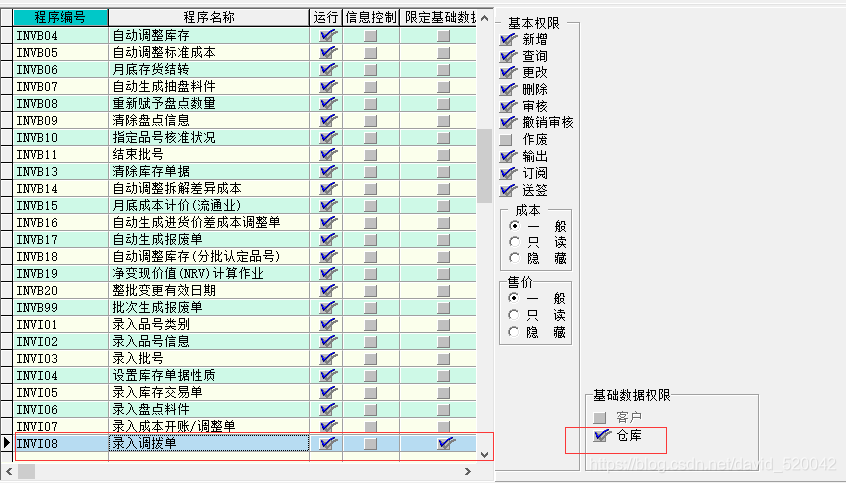Viewport: 846px width, 483px height.
Task: Select the INVB11 program code cell
Action: (60, 155)
